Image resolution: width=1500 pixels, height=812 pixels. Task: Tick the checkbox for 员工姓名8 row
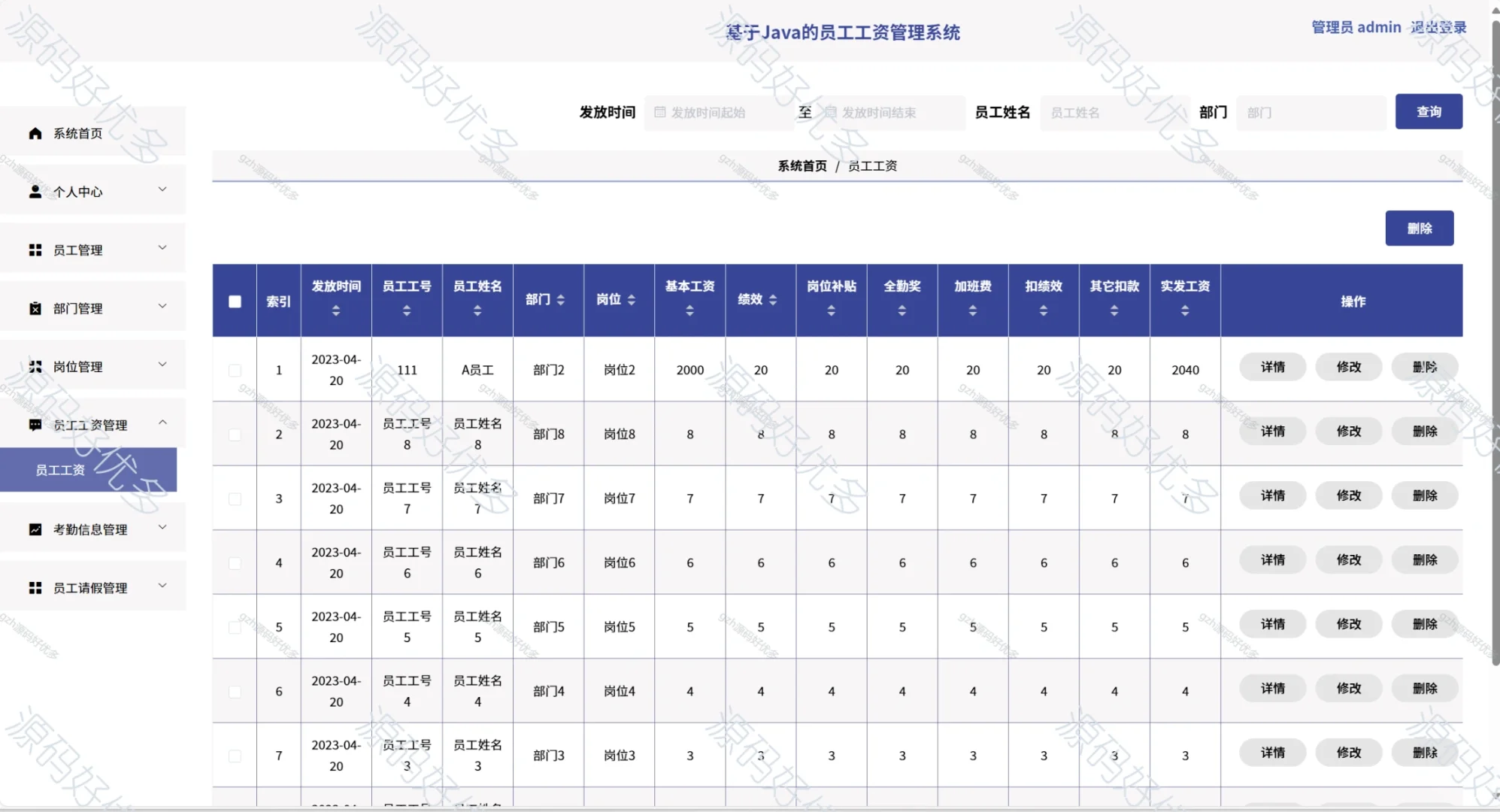tap(235, 434)
